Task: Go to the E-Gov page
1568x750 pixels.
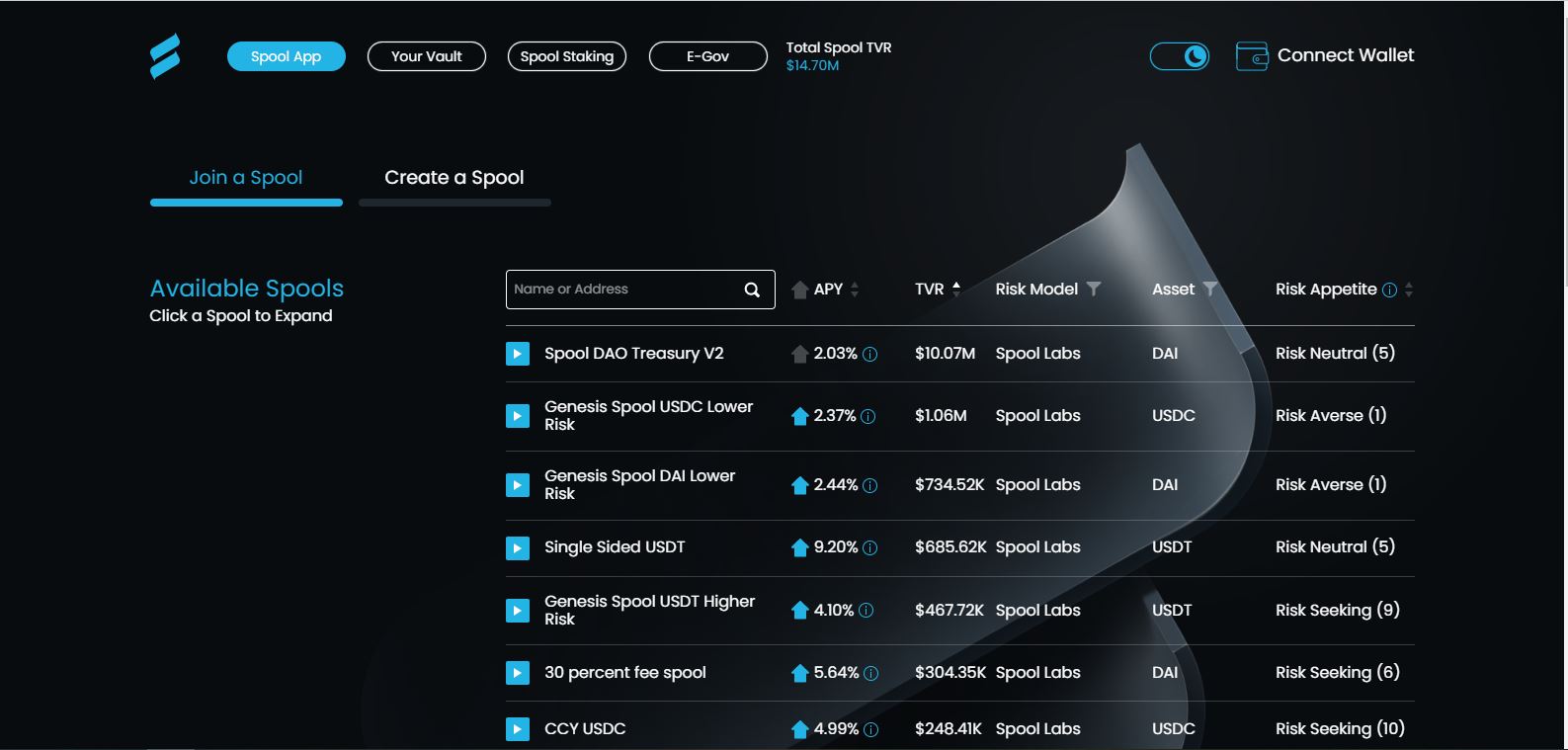Action: [x=708, y=56]
